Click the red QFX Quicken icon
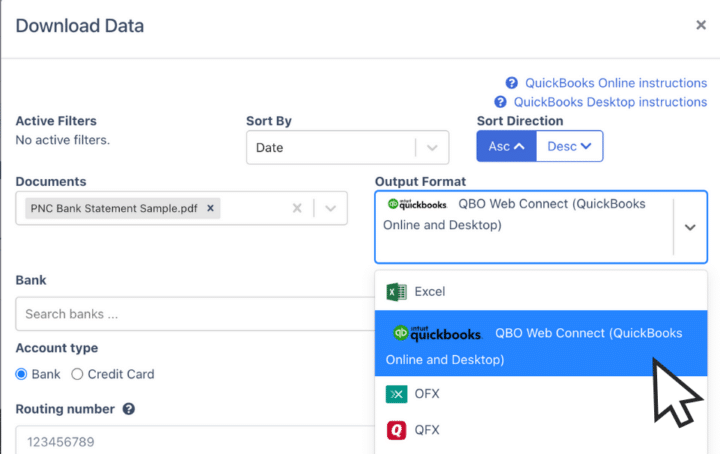Image resolution: width=720 pixels, height=454 pixels. pyautogui.click(x=396, y=430)
